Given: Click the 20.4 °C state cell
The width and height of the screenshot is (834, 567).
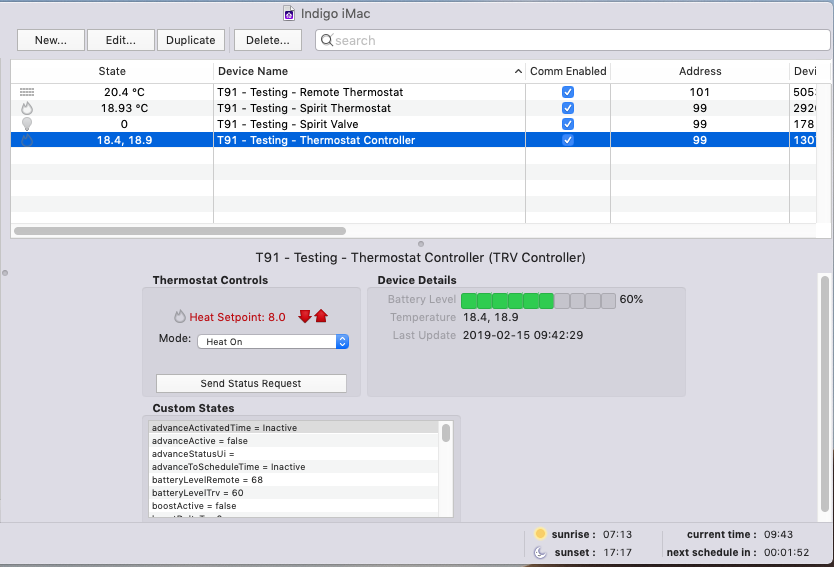Looking at the screenshot, I should 124,92.
